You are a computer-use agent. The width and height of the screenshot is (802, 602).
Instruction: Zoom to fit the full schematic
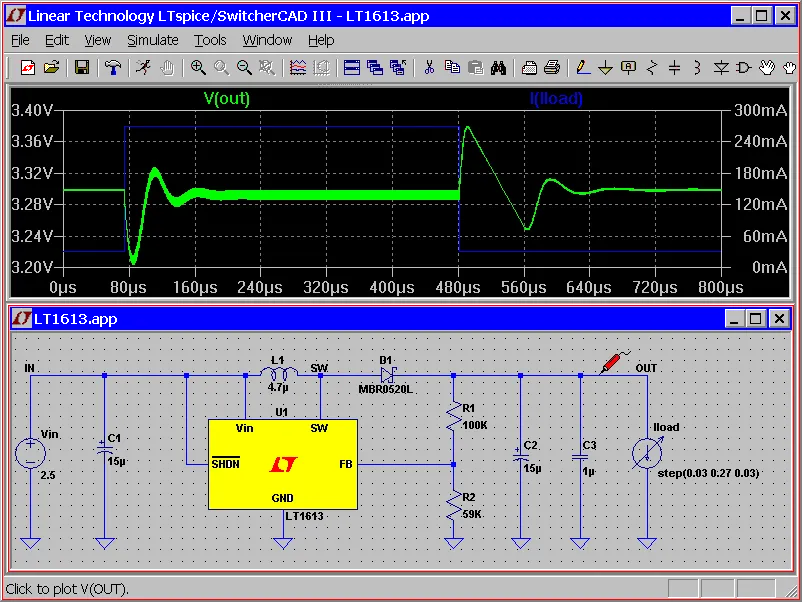266,67
